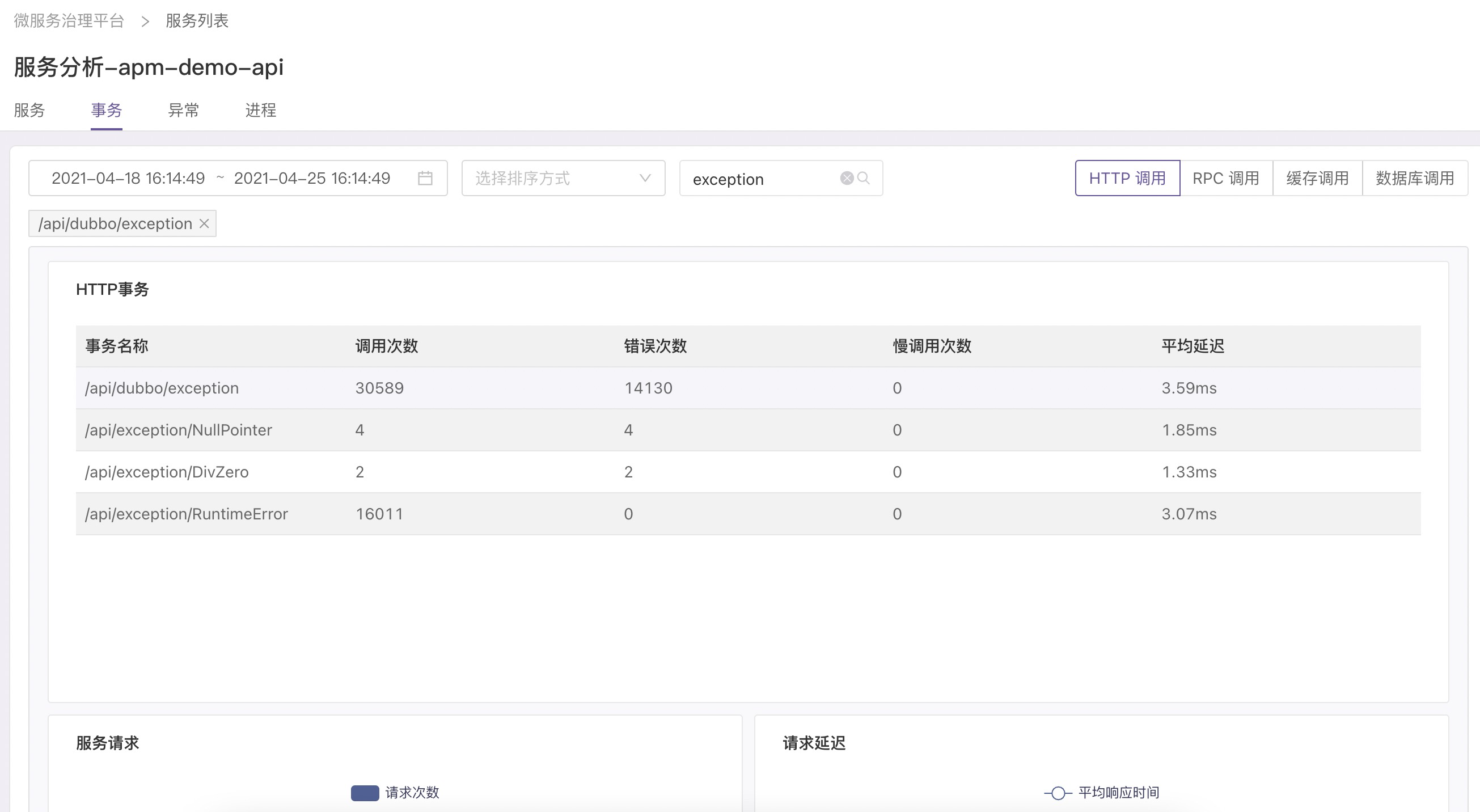Click the start date 2021-04-18 field

(x=128, y=178)
